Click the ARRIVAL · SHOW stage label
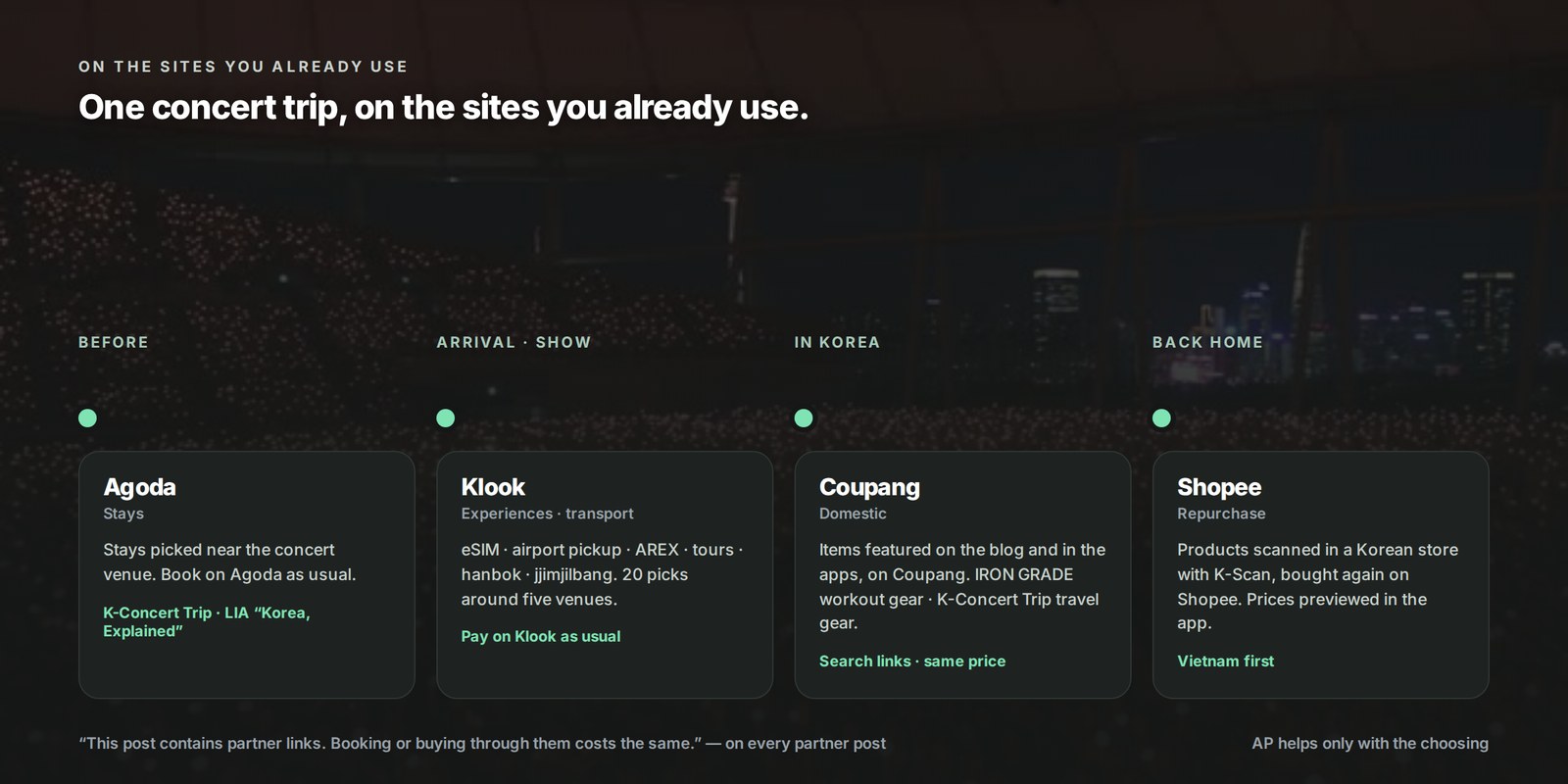The width and height of the screenshot is (1568, 784). point(514,342)
